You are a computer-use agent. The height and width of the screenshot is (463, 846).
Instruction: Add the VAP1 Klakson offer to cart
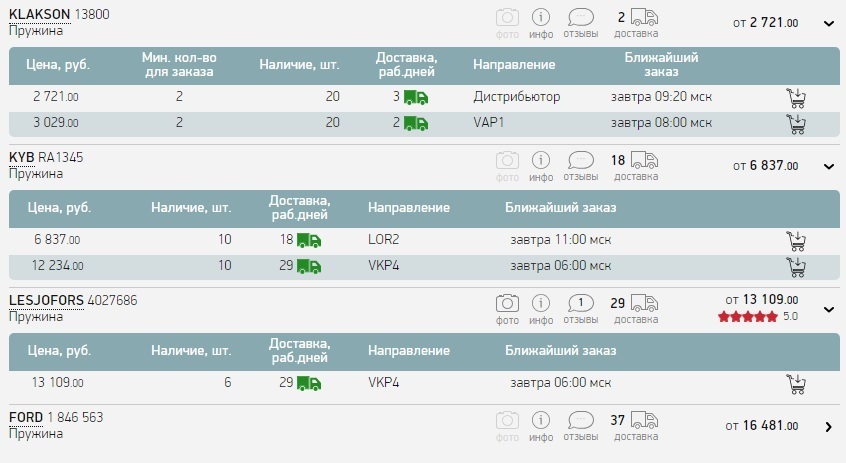(796, 123)
